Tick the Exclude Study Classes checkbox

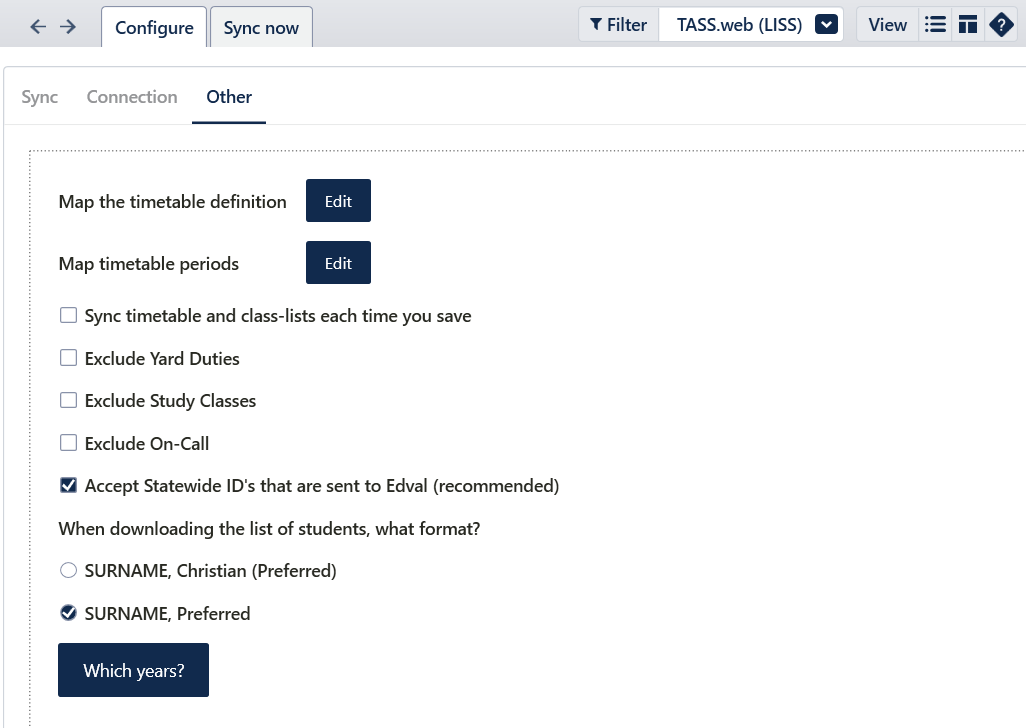(69, 401)
